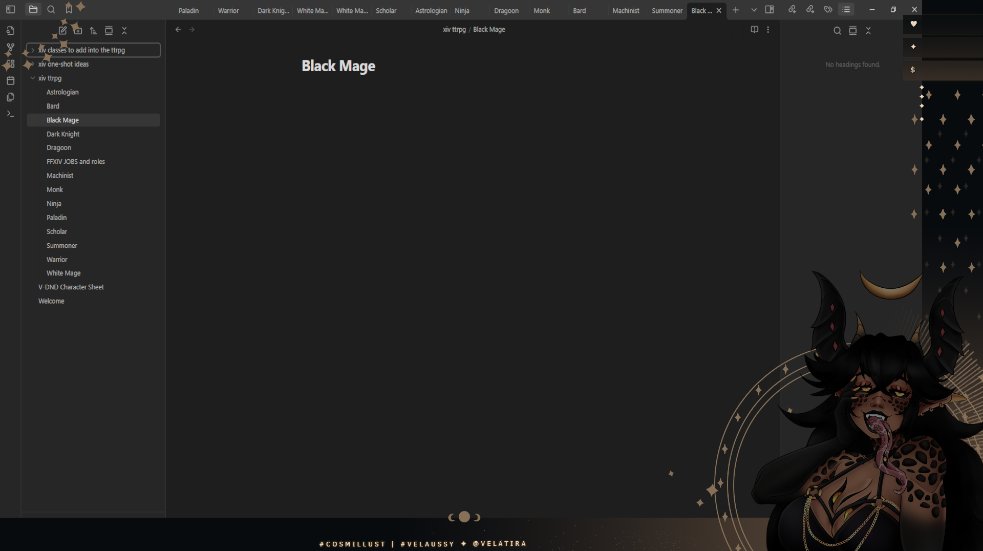Open the tab list dropdown arrow

tap(754, 10)
